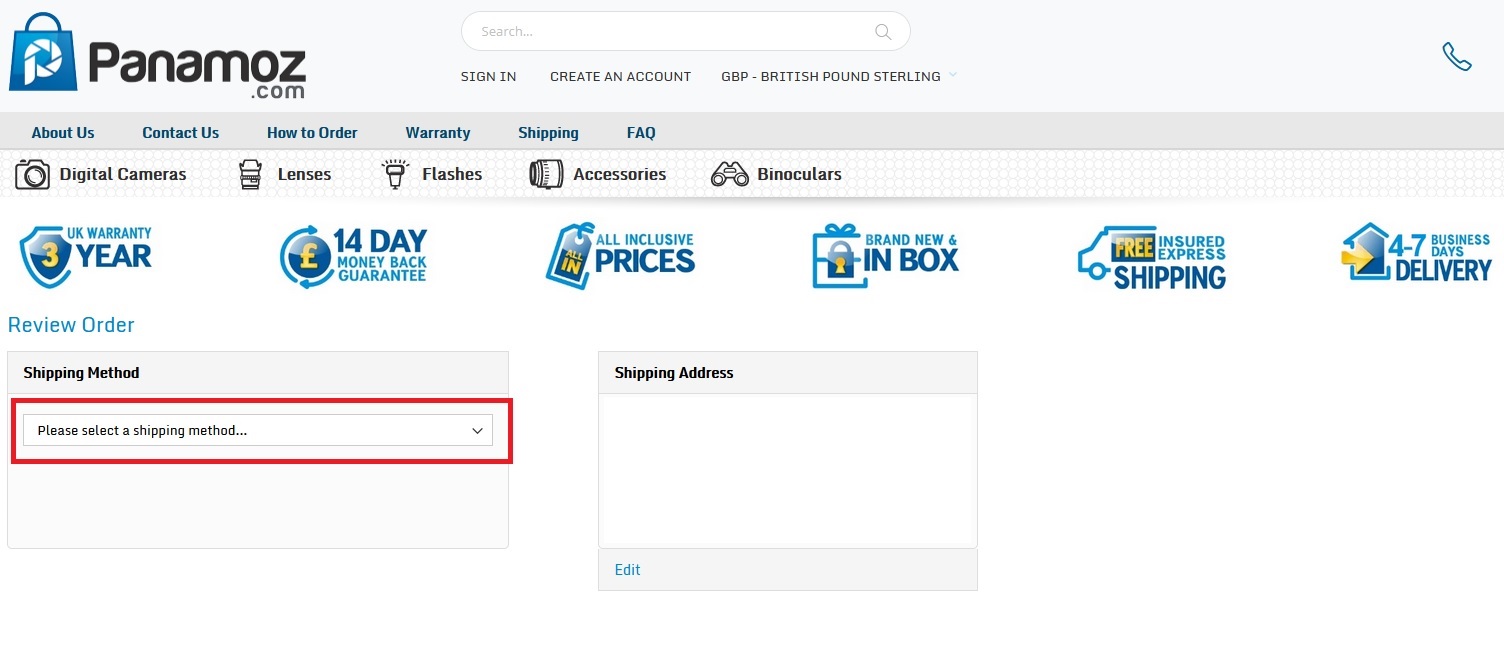The width and height of the screenshot is (1504, 663).
Task: Open the Warranty menu item
Action: tap(438, 132)
